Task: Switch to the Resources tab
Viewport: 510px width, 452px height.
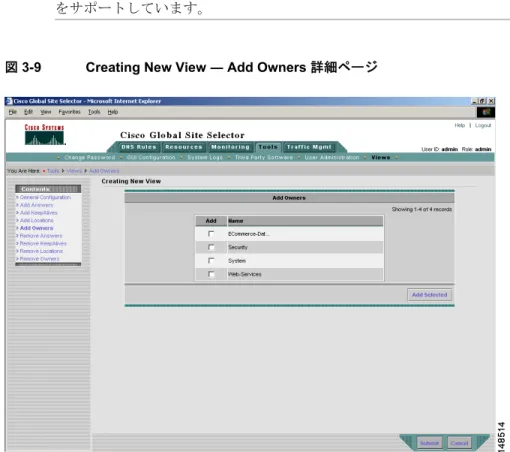Action: coord(184,147)
